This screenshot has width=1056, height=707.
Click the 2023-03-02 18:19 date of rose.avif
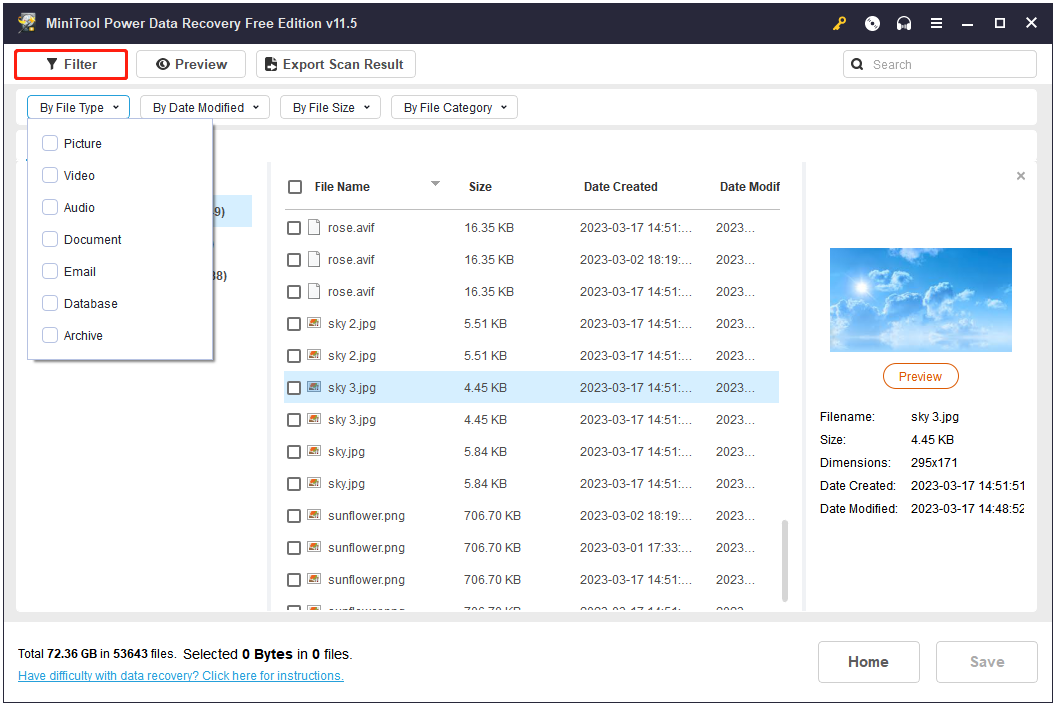click(636, 259)
